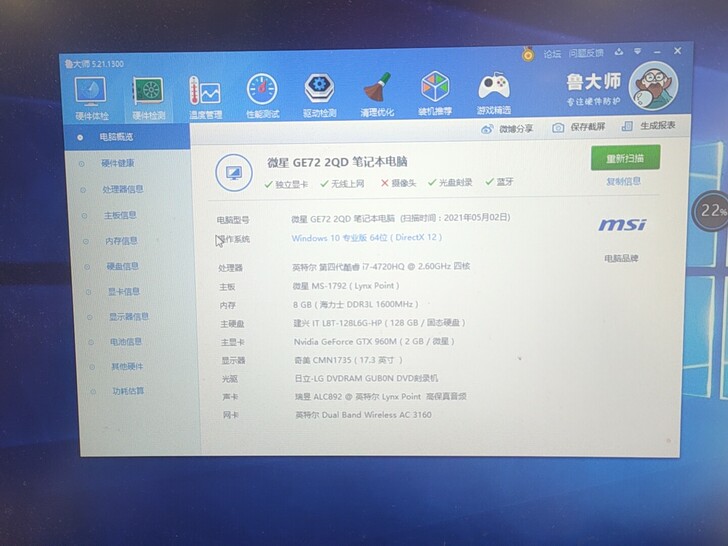Select 显卡信息 in the sidebar

coord(124,292)
